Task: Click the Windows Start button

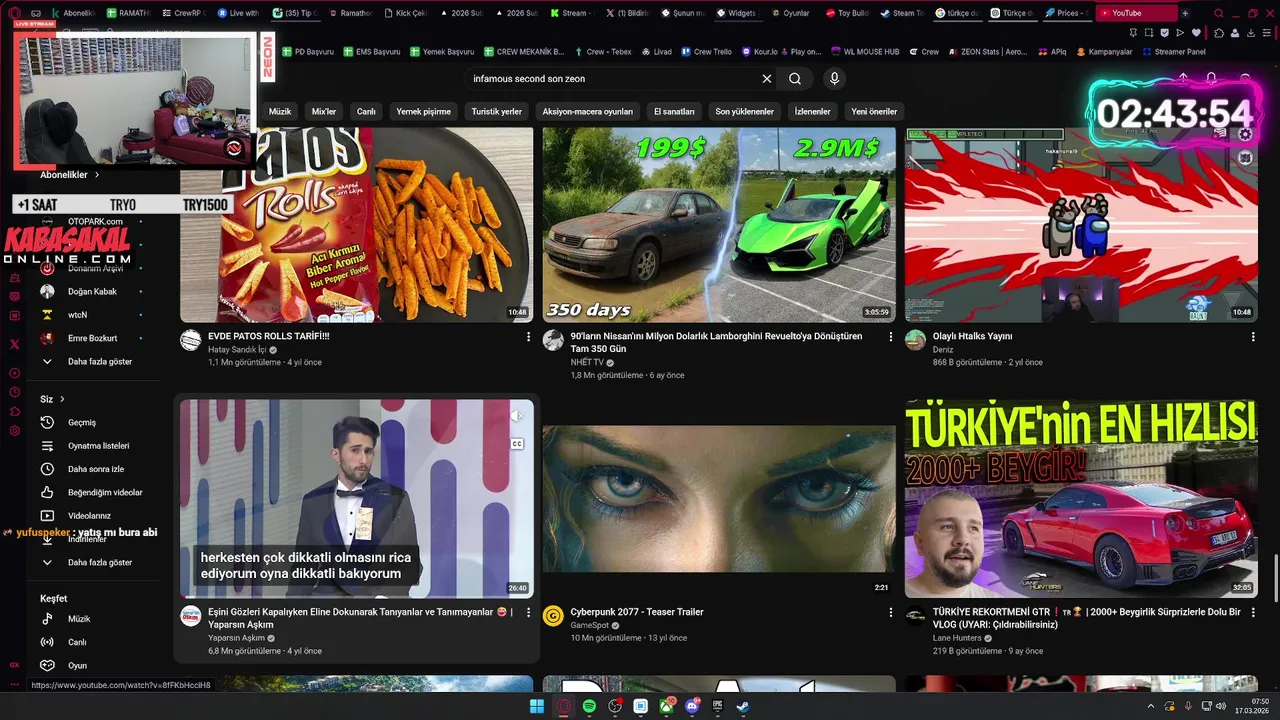Action: tap(537, 706)
